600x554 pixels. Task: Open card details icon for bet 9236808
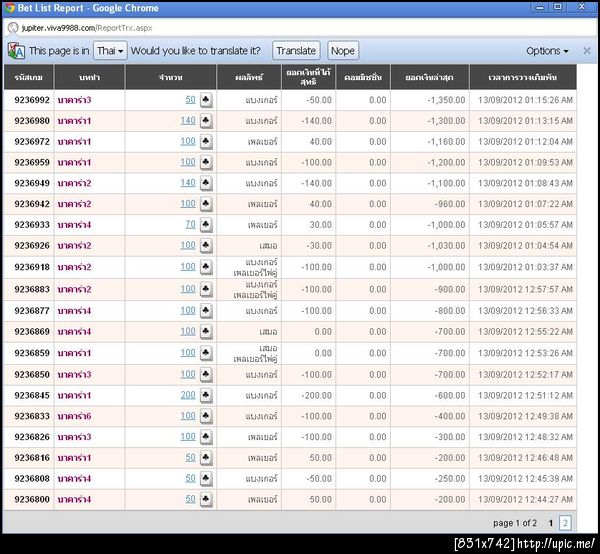(x=206, y=479)
